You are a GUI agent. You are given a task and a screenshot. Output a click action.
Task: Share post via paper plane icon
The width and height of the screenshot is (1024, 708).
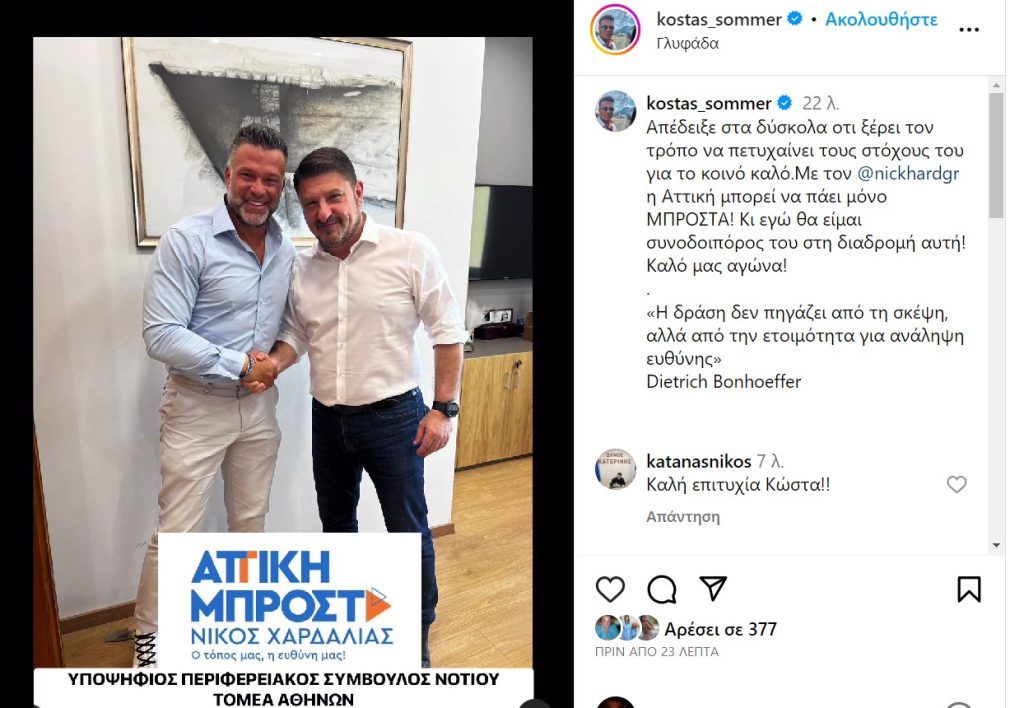713,588
